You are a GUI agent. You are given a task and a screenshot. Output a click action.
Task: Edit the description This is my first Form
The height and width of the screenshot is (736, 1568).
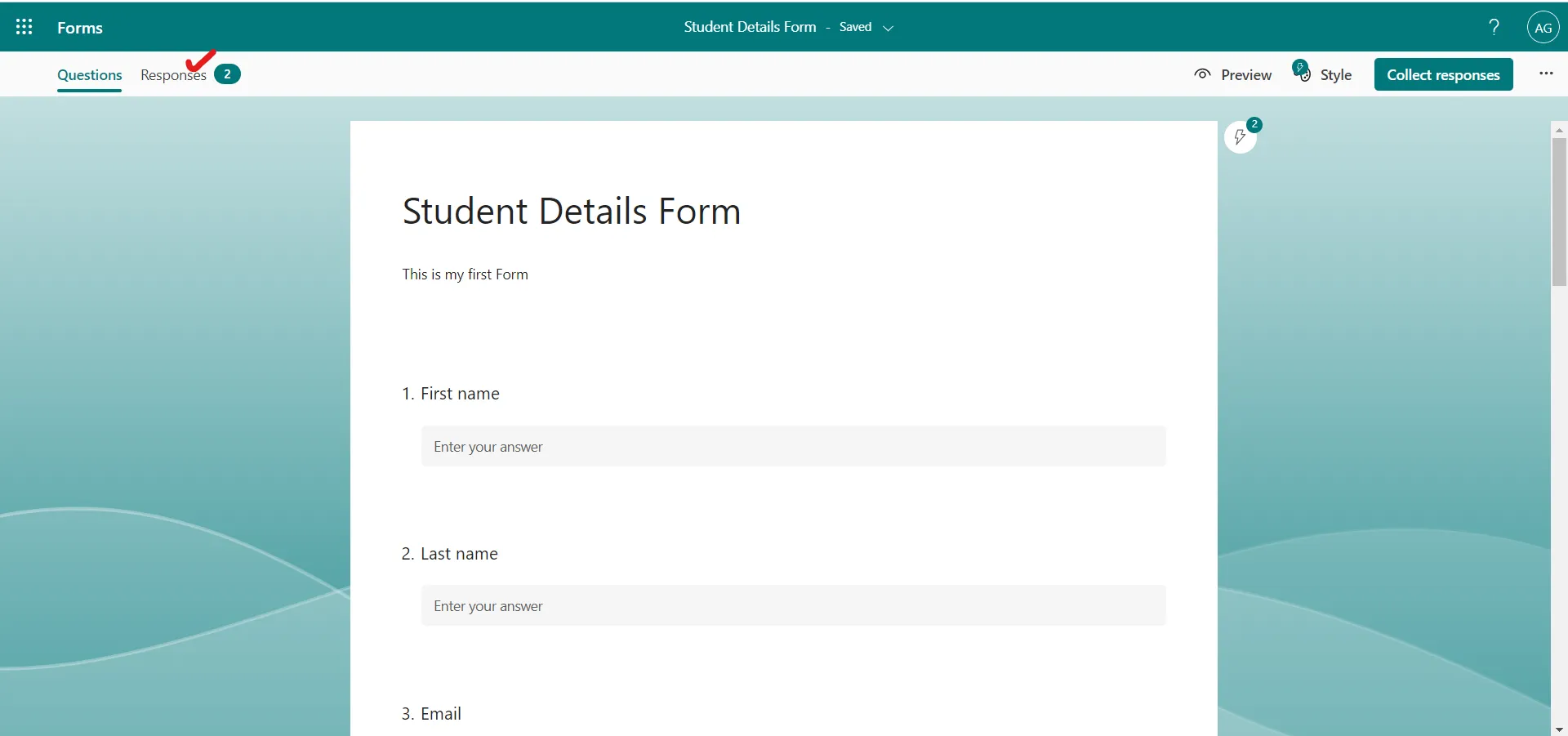click(465, 274)
